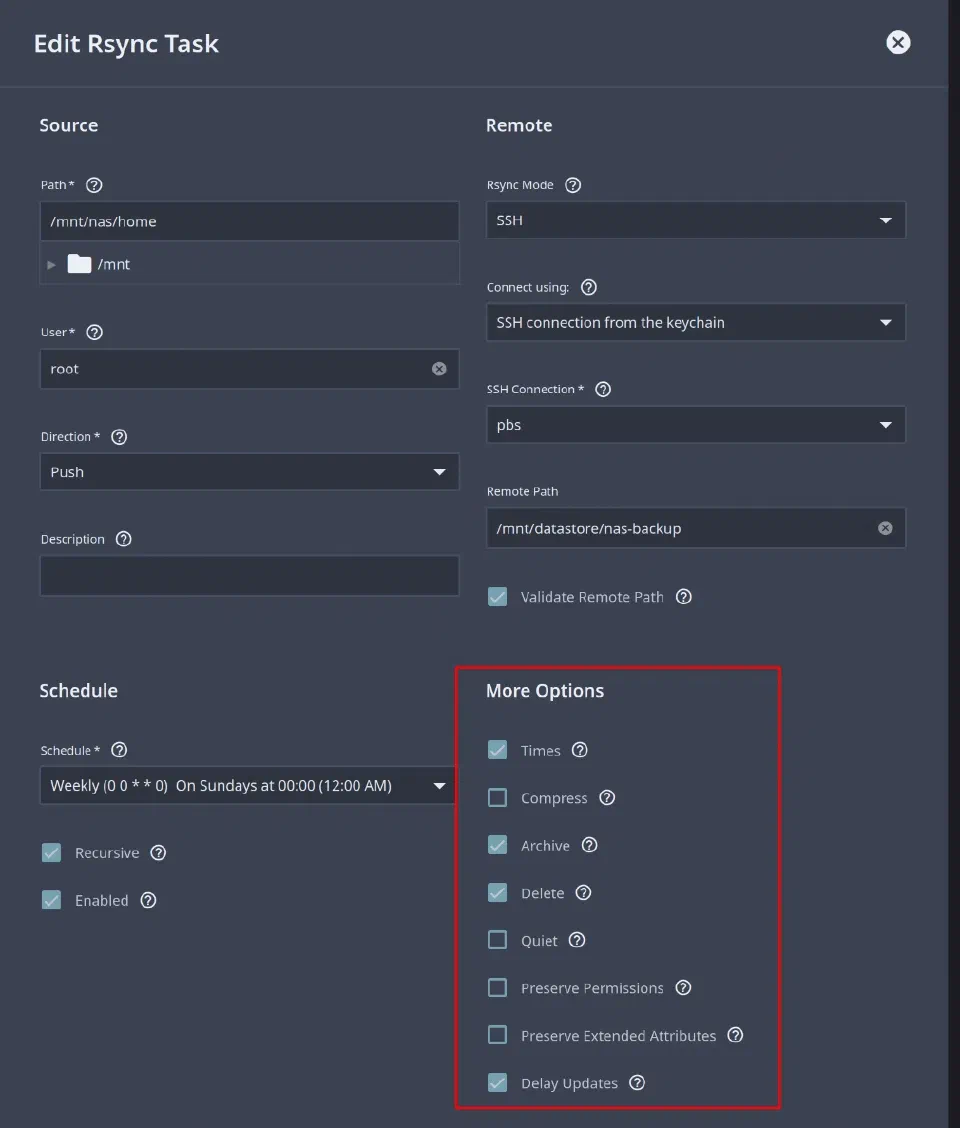Uncheck Validate Remote Path

tap(497, 596)
